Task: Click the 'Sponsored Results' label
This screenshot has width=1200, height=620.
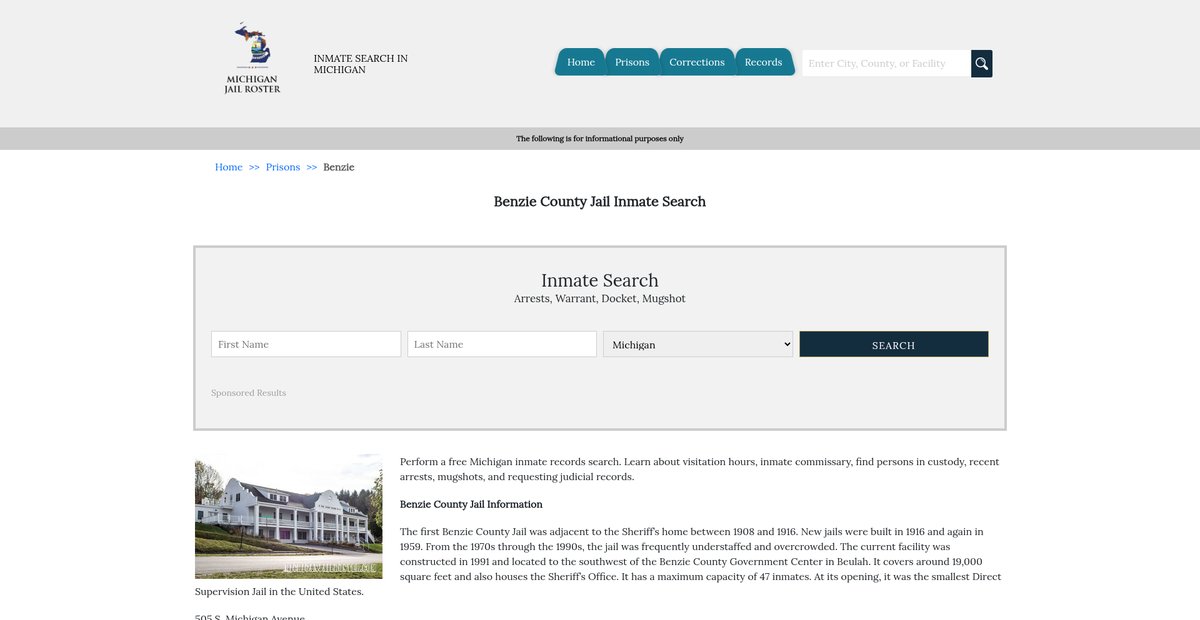Action: 249,393
